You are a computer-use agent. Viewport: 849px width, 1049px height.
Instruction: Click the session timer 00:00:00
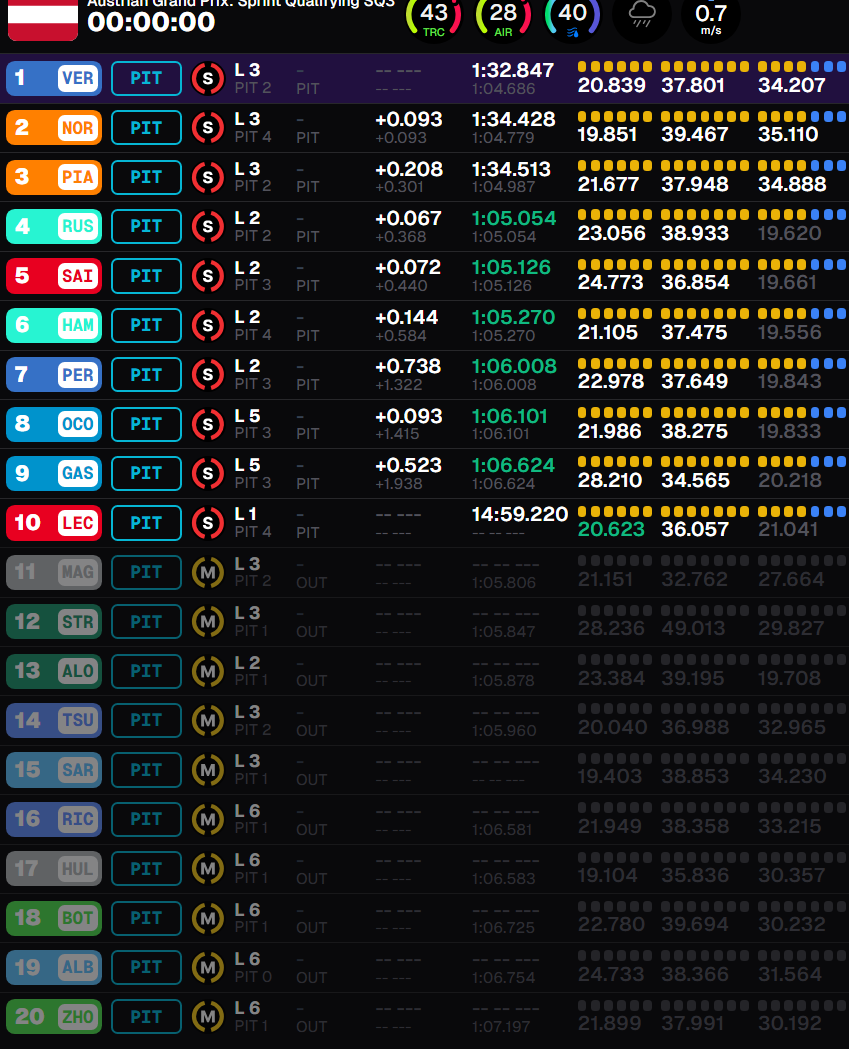pyautogui.click(x=151, y=23)
